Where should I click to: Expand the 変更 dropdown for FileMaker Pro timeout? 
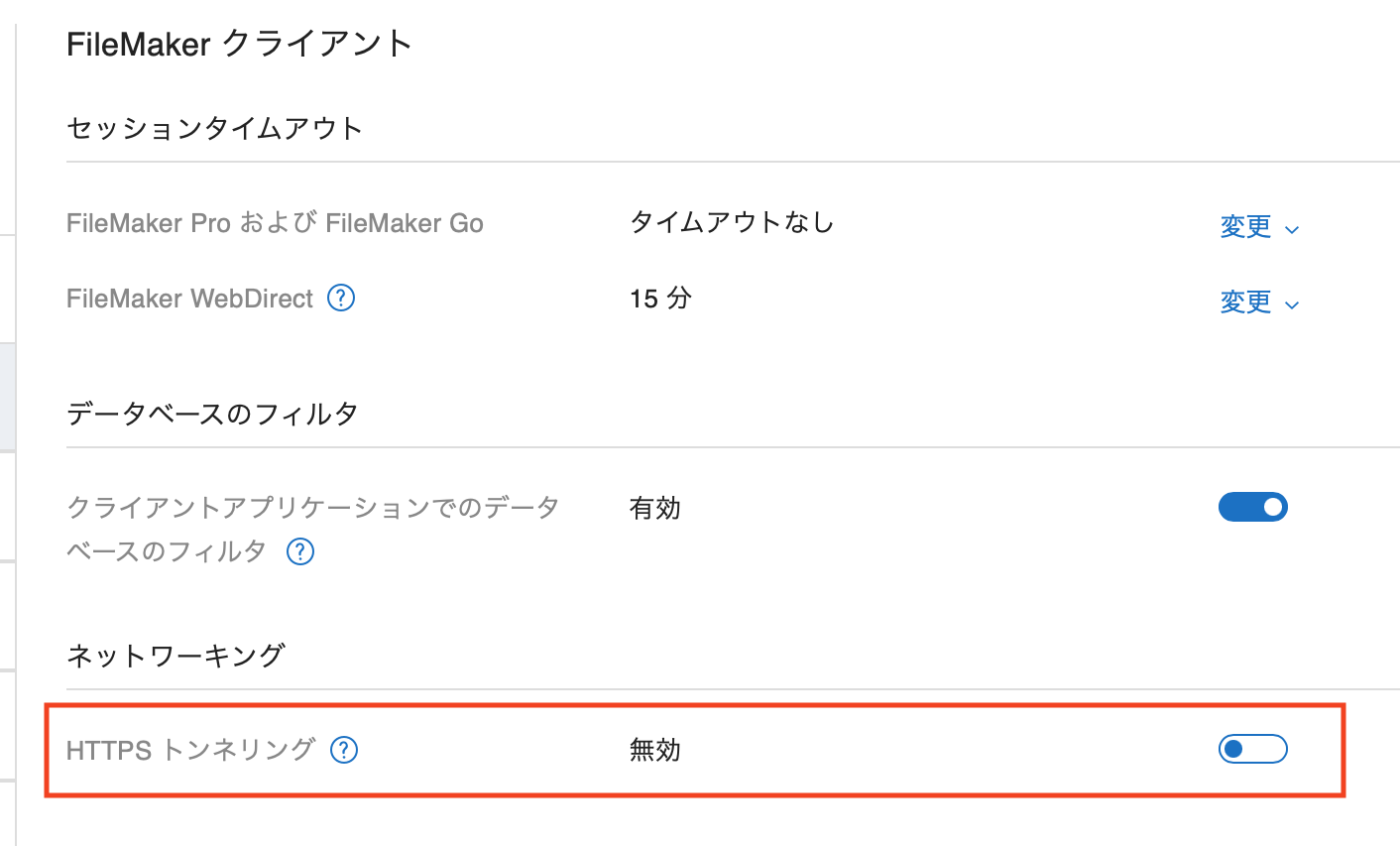pyautogui.click(x=1245, y=227)
